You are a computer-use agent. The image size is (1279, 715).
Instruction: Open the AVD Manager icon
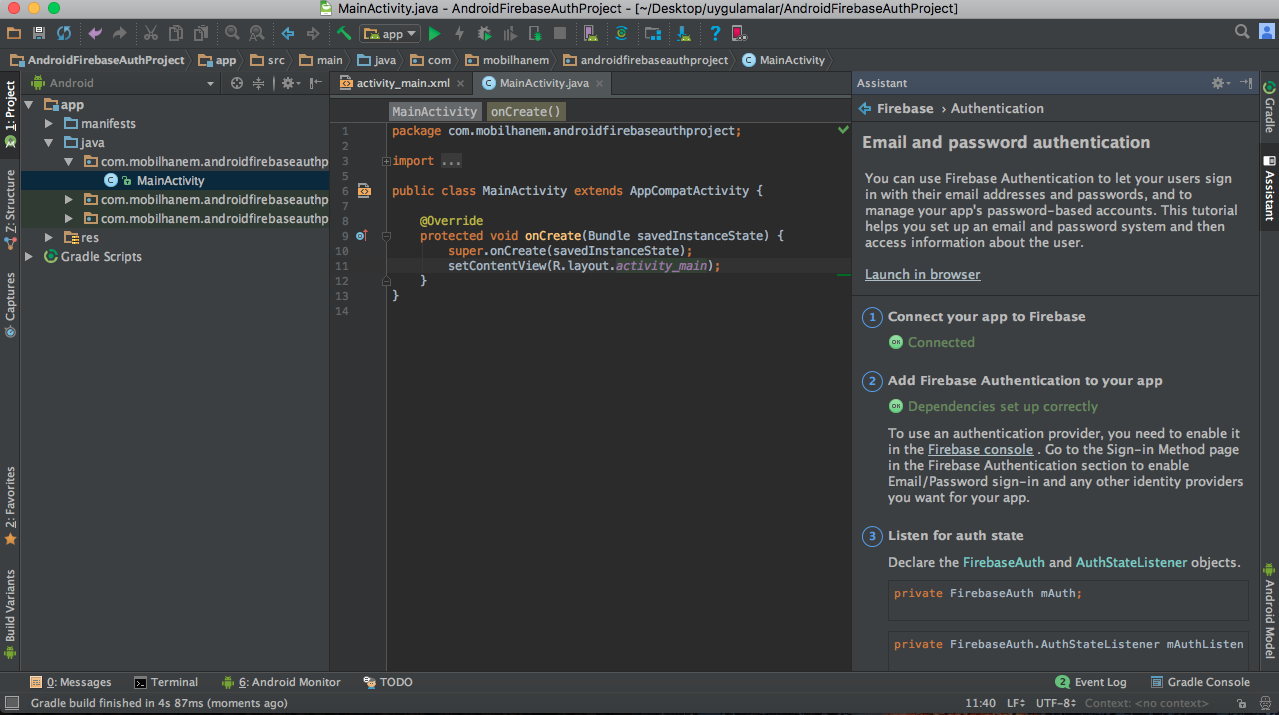(x=590, y=34)
